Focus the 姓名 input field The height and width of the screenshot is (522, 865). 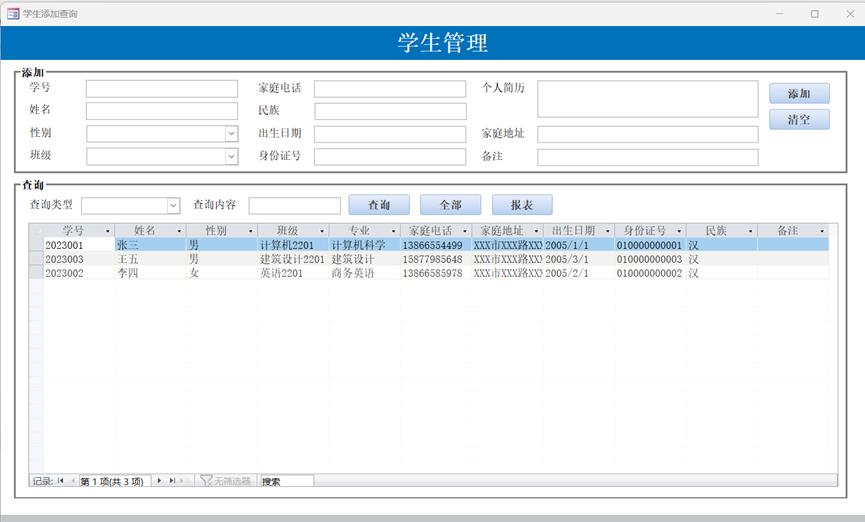[x=162, y=111]
